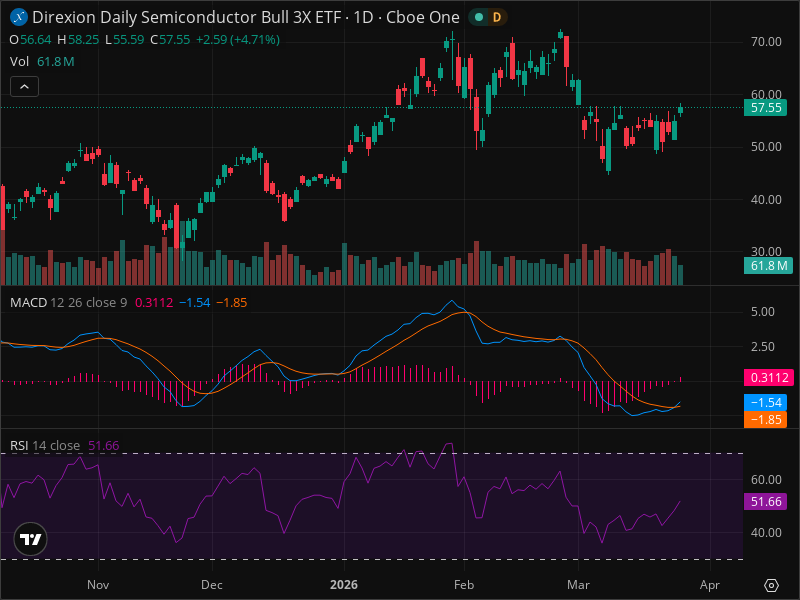This screenshot has width=800, height=600.
Task: Click the MACD histogram value label 0.3112
Action: [768, 378]
